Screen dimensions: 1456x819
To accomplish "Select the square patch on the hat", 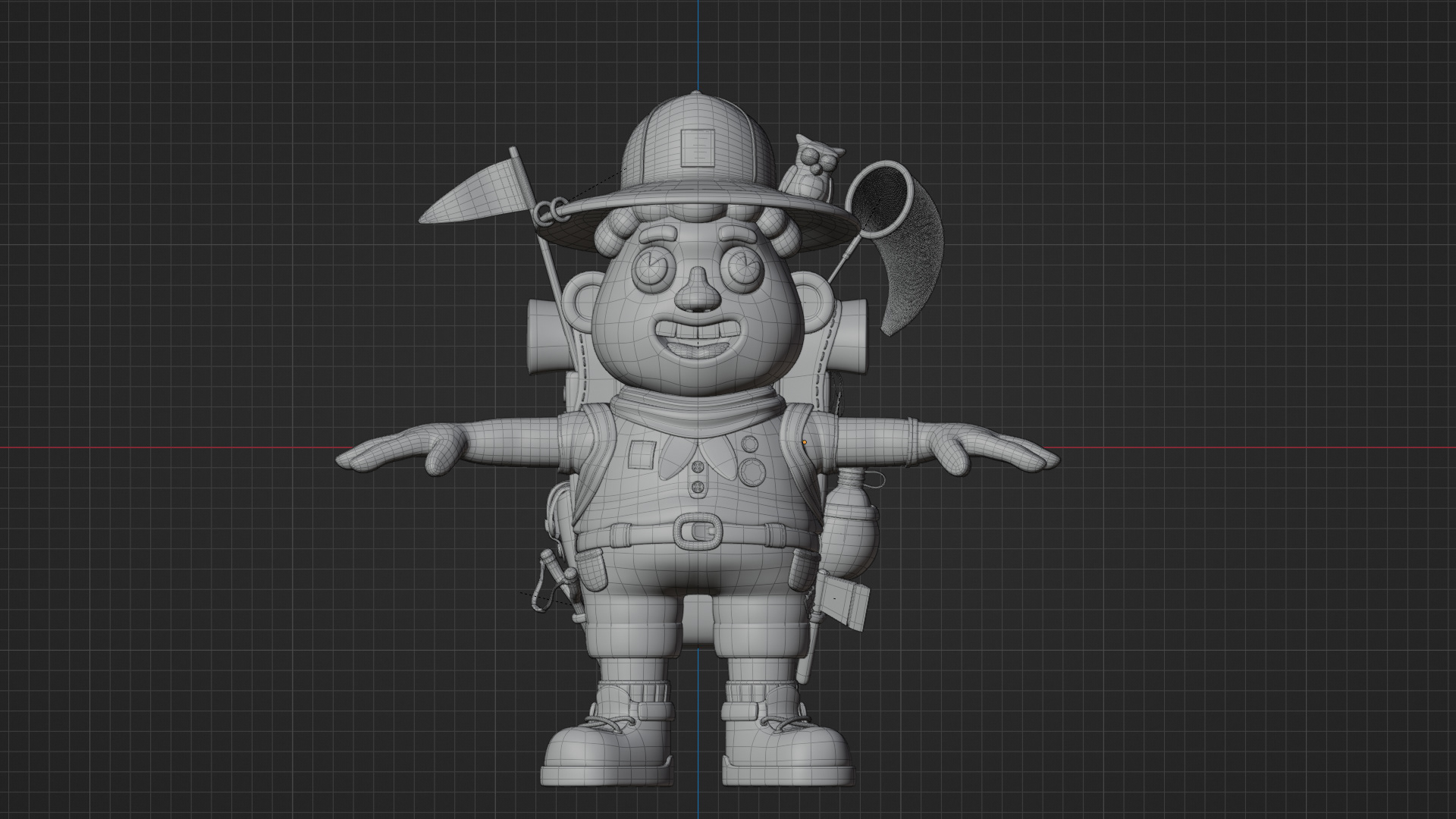I will pos(697,147).
